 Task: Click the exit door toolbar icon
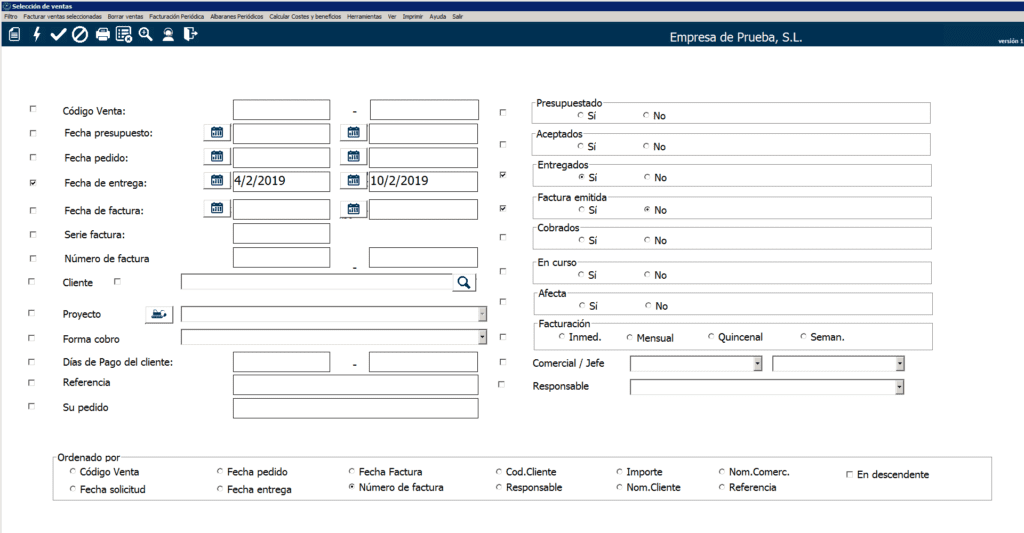click(190, 35)
